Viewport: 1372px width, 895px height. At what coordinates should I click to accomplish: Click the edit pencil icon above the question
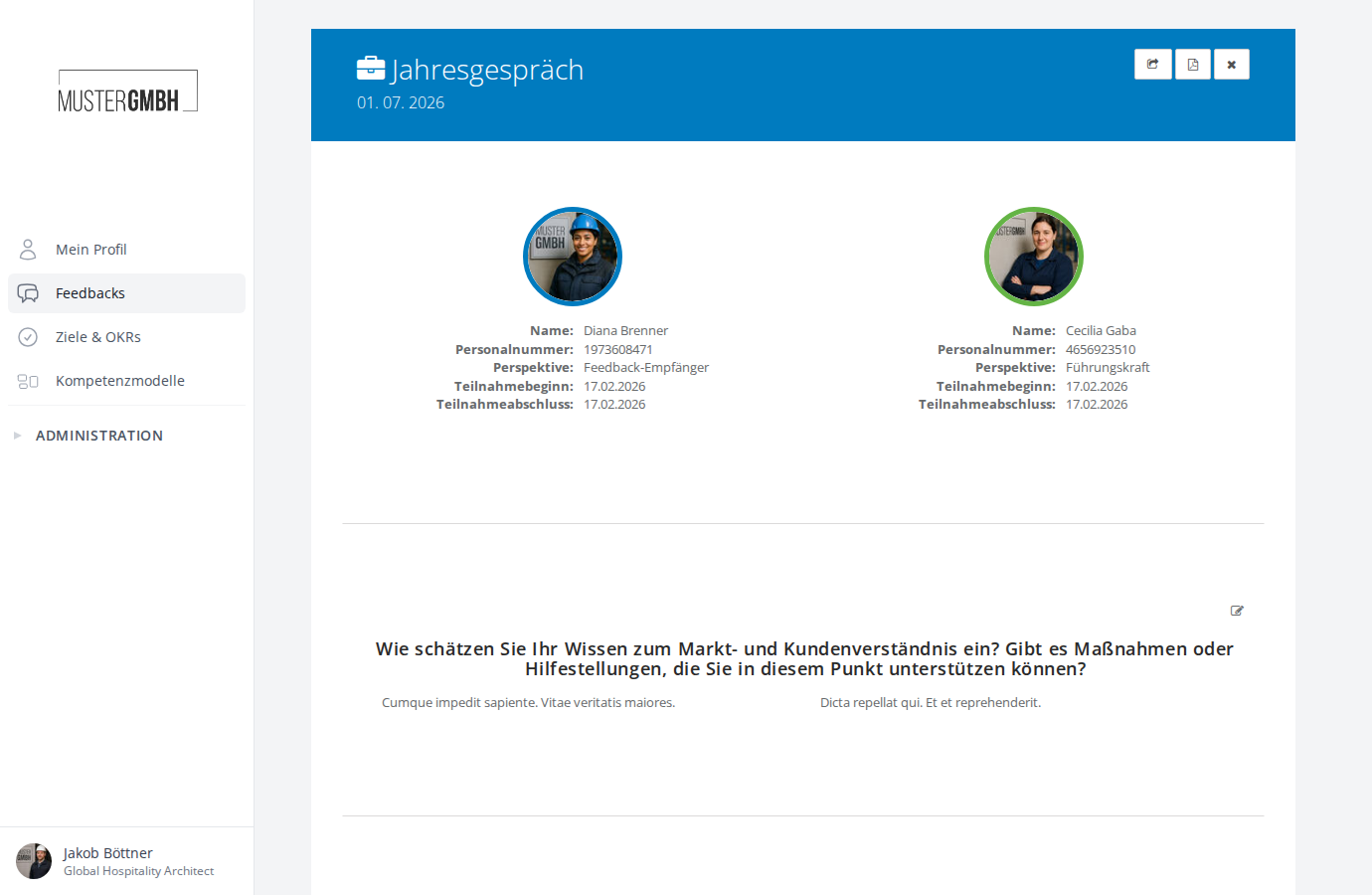click(x=1237, y=611)
